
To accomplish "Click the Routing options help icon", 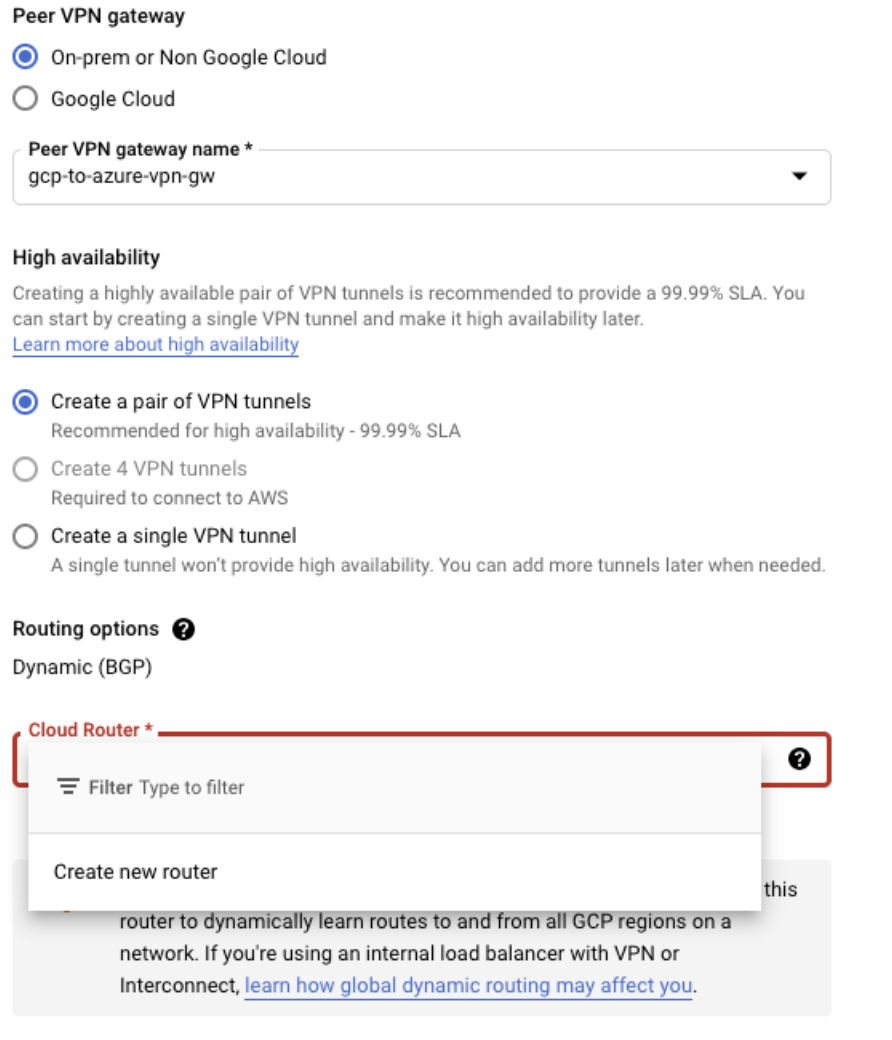I will [183, 629].
